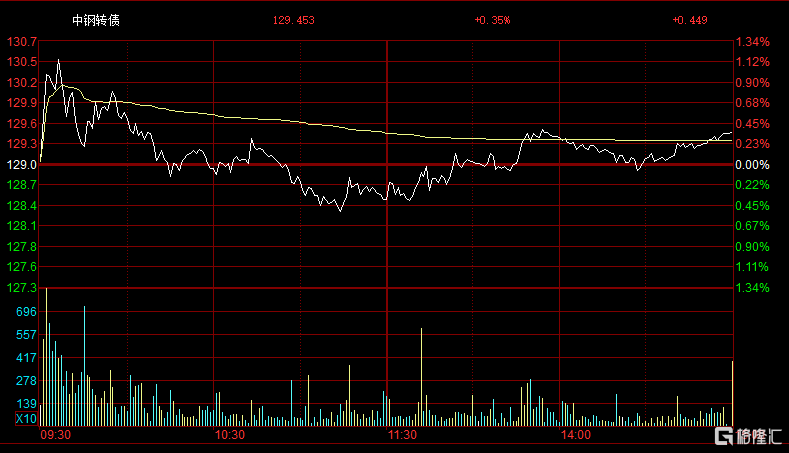Click the 0.68% right axis label
789x453 pixels.
[753, 103]
